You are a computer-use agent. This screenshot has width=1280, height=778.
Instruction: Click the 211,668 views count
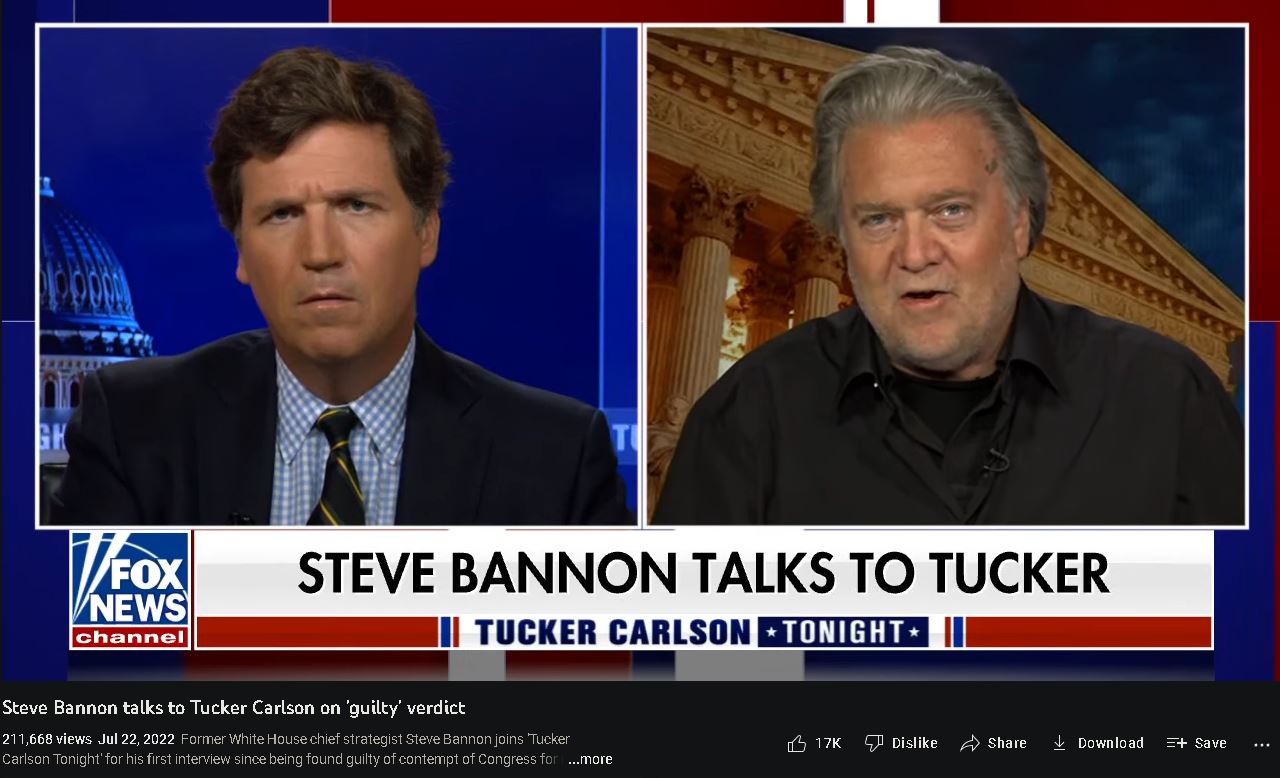click(47, 740)
